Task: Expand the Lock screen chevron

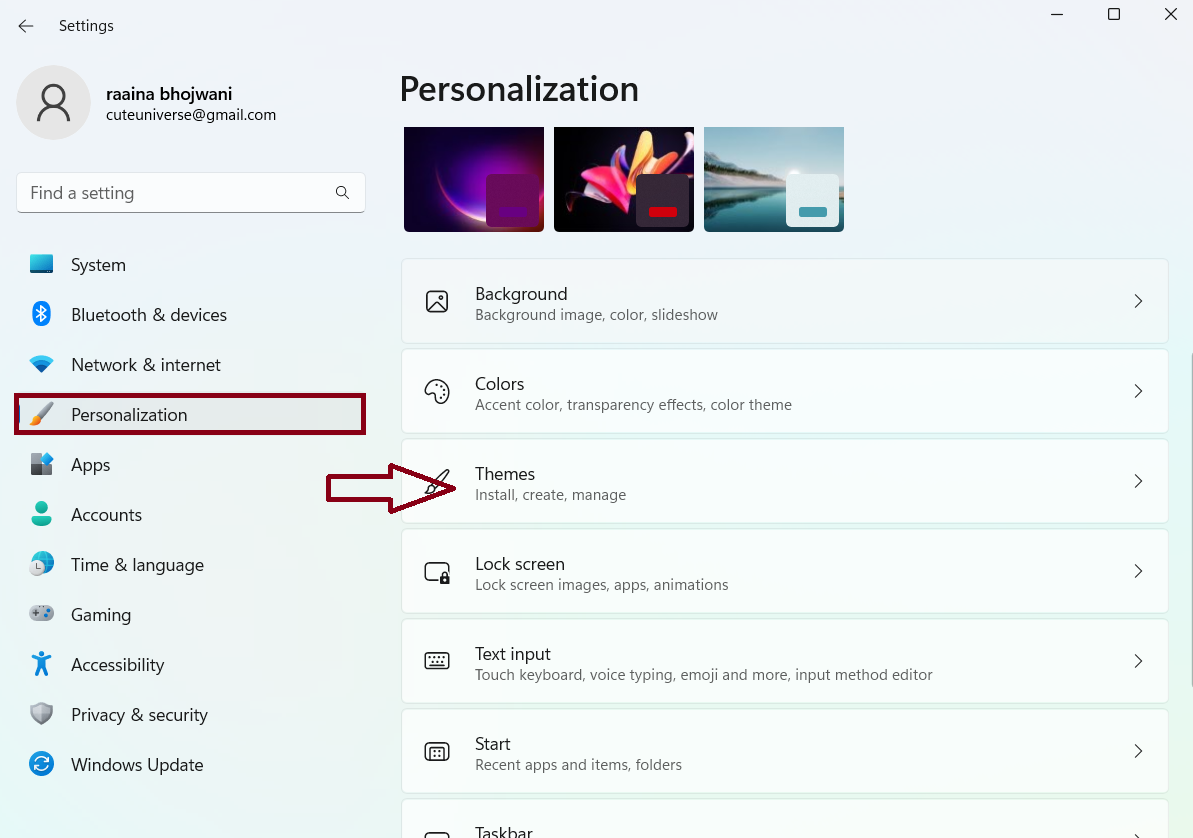Action: tap(1138, 571)
